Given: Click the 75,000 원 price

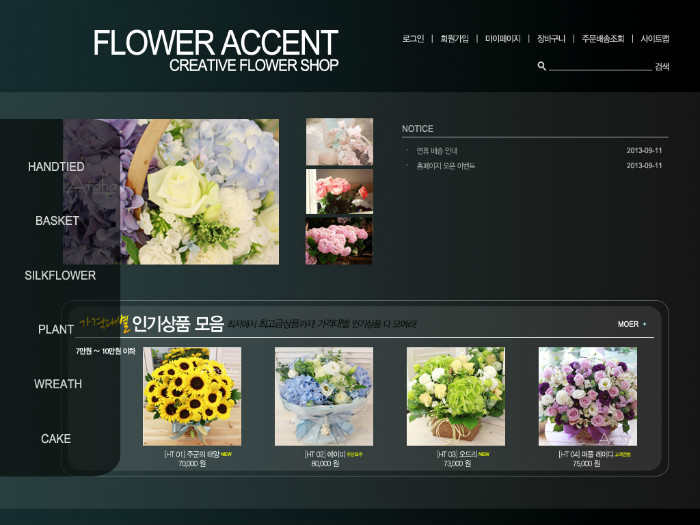Looking at the screenshot, I should tap(586, 464).
